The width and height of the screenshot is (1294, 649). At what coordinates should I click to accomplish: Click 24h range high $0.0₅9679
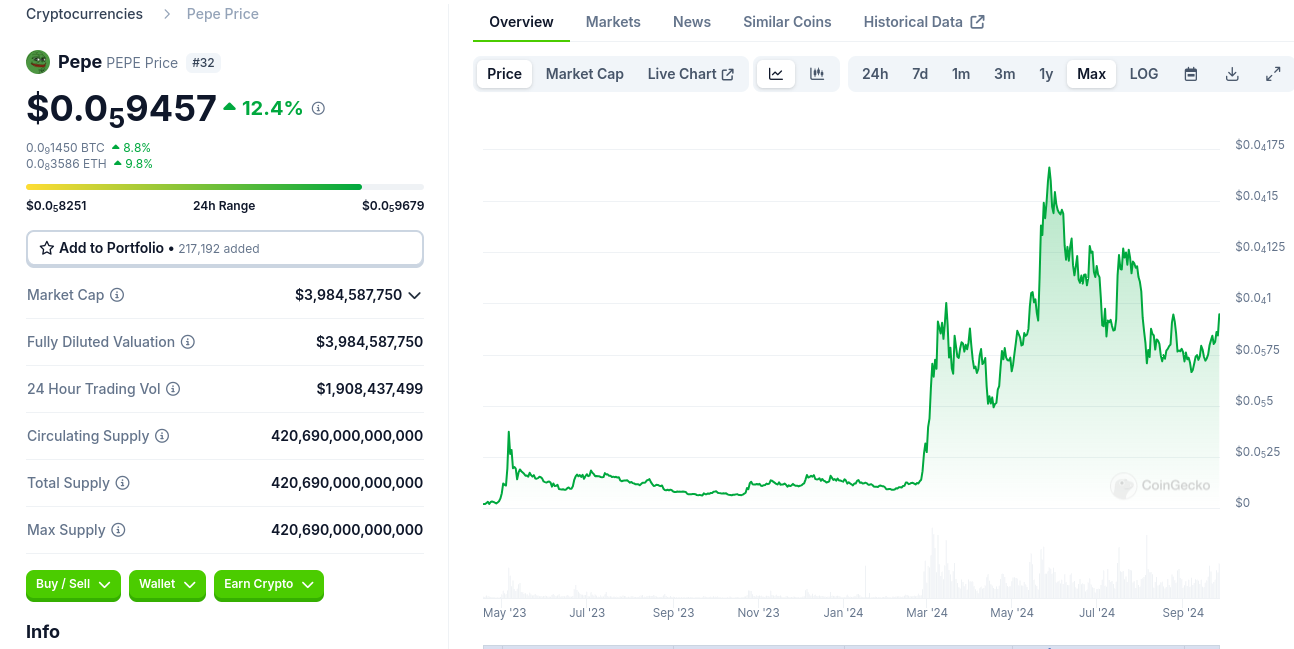click(x=393, y=206)
